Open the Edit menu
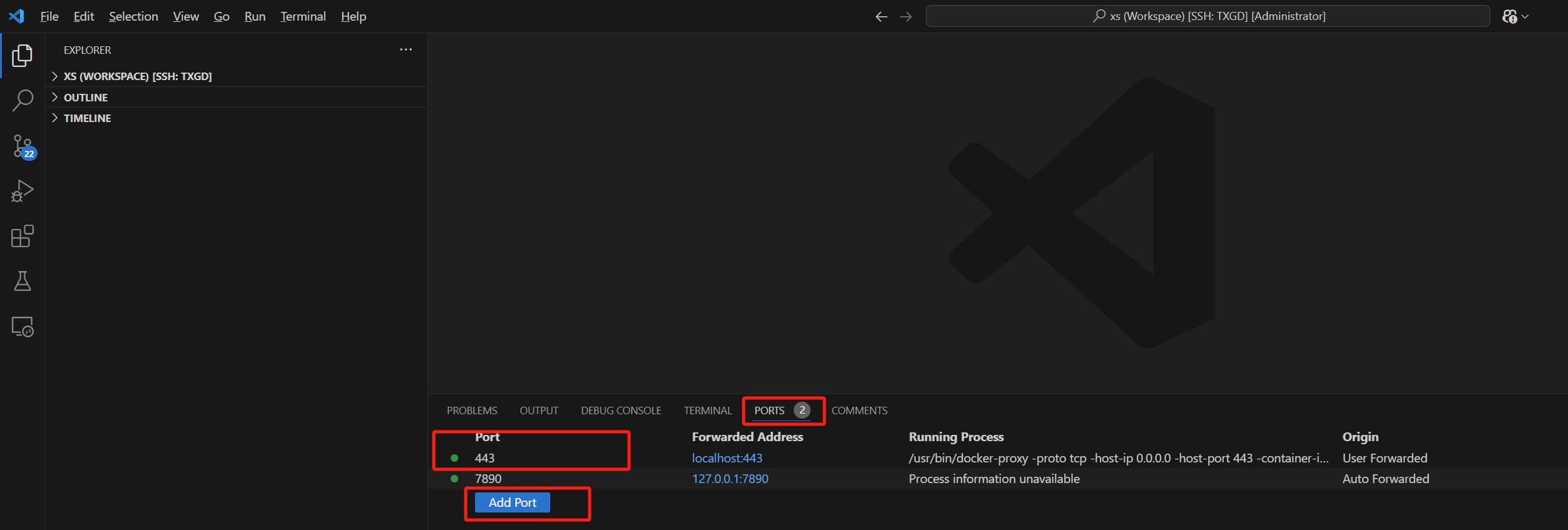Viewport: 1568px width, 530px height. (x=83, y=16)
